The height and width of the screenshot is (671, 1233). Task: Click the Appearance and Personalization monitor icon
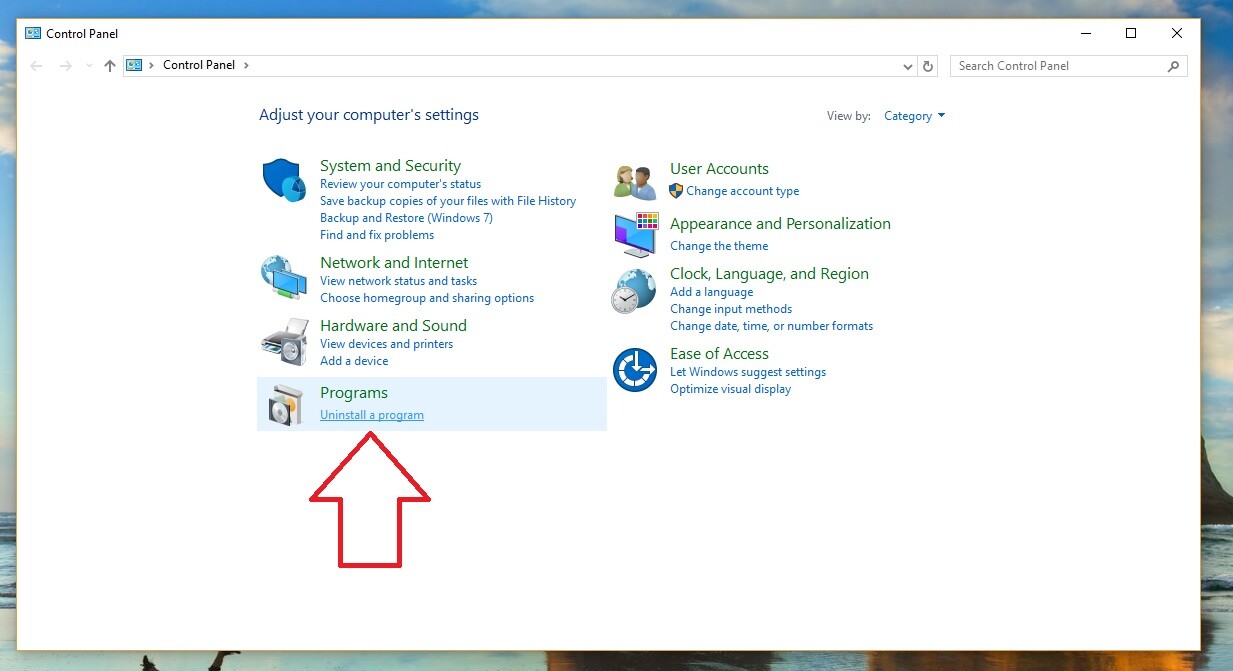(635, 234)
